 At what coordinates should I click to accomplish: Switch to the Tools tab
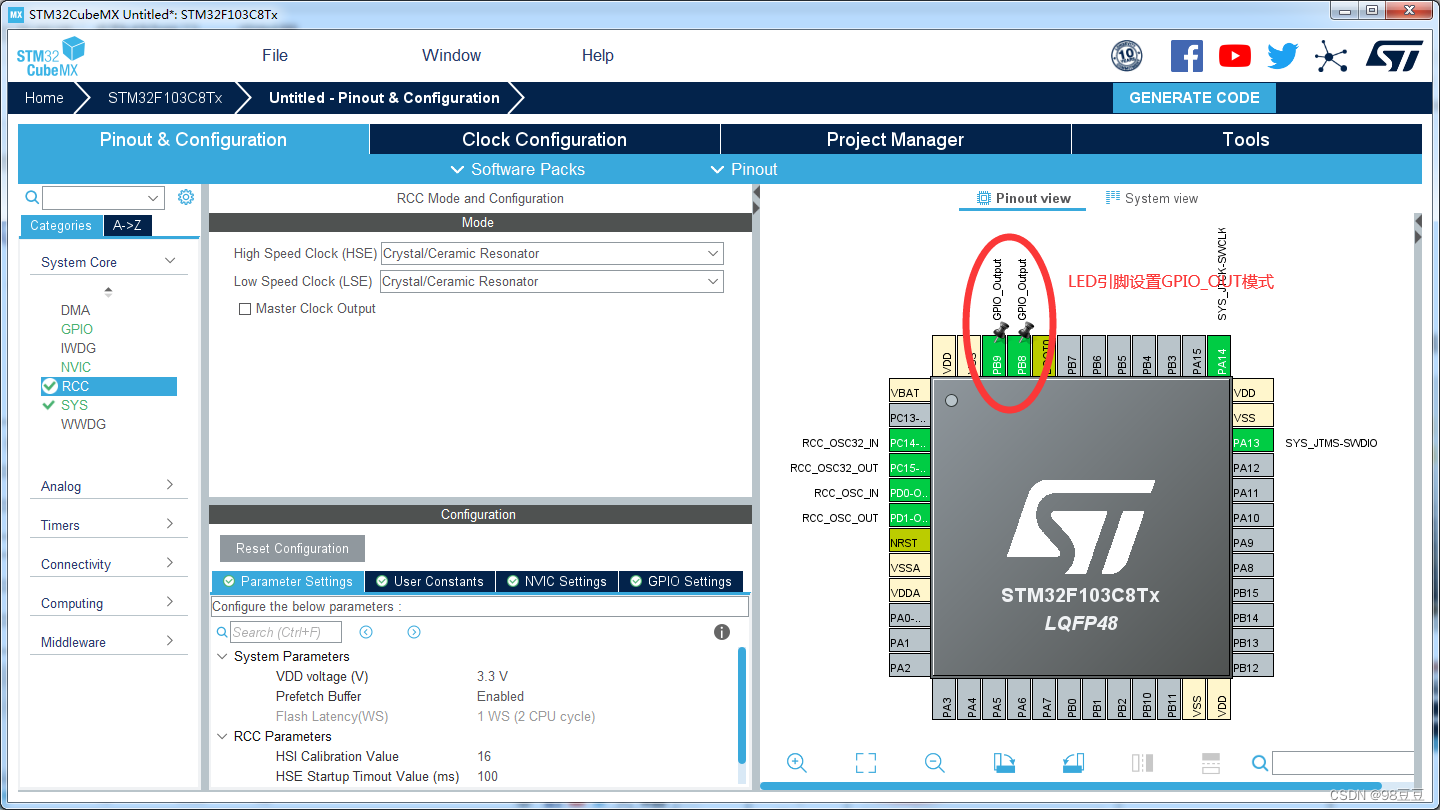pyautogui.click(x=1246, y=140)
